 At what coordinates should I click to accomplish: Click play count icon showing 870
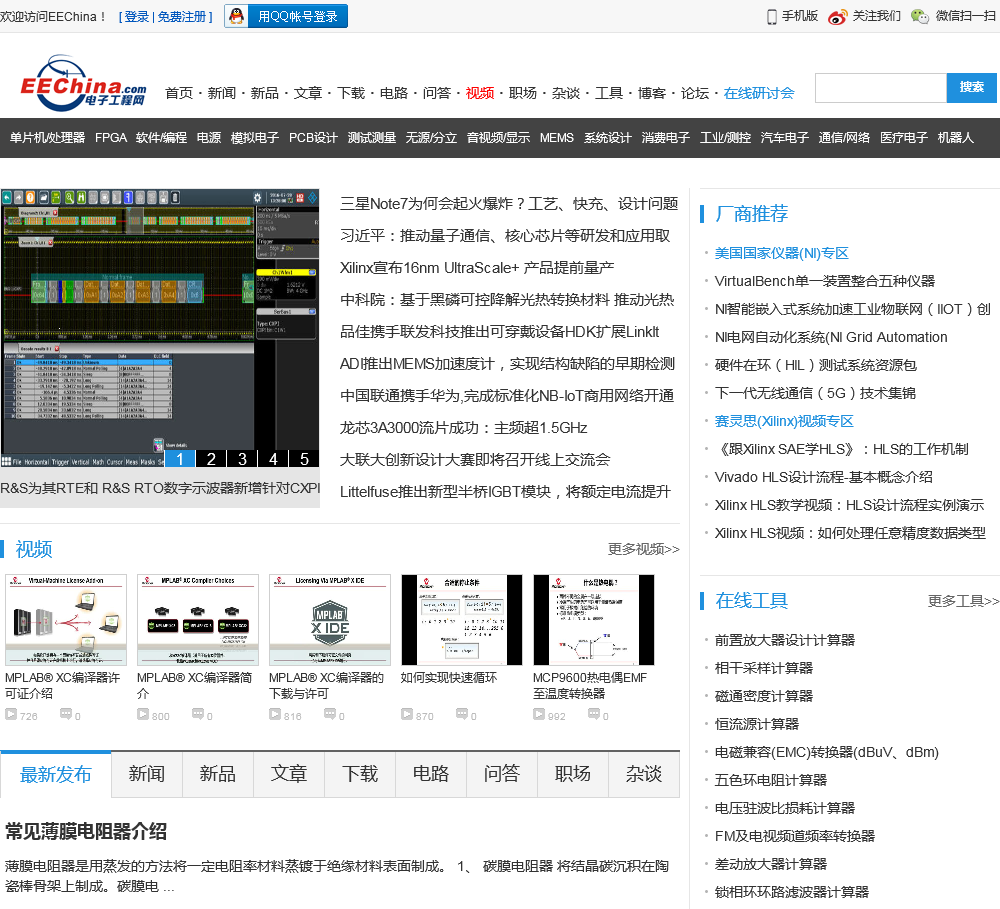point(407,714)
